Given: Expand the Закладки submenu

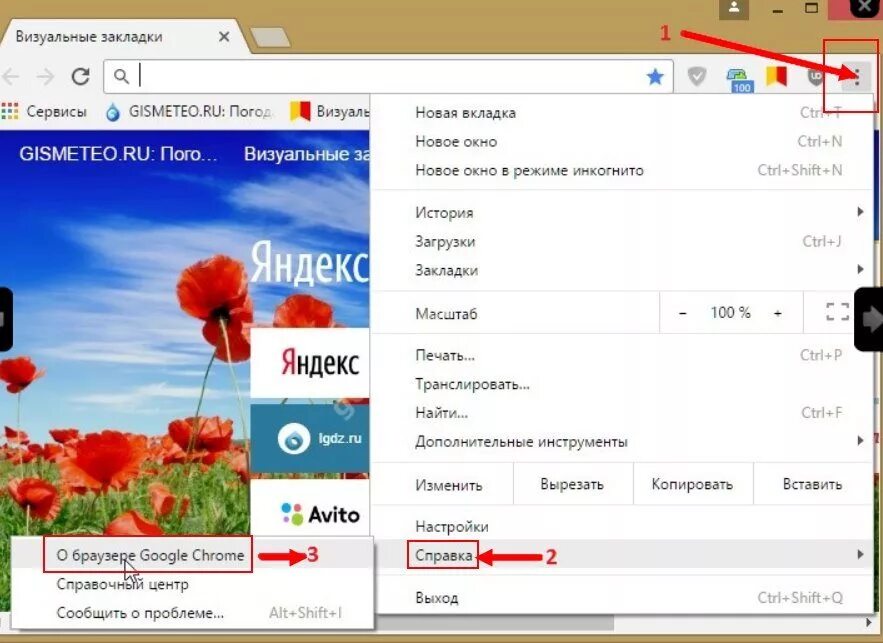Looking at the screenshot, I should 622,270.
